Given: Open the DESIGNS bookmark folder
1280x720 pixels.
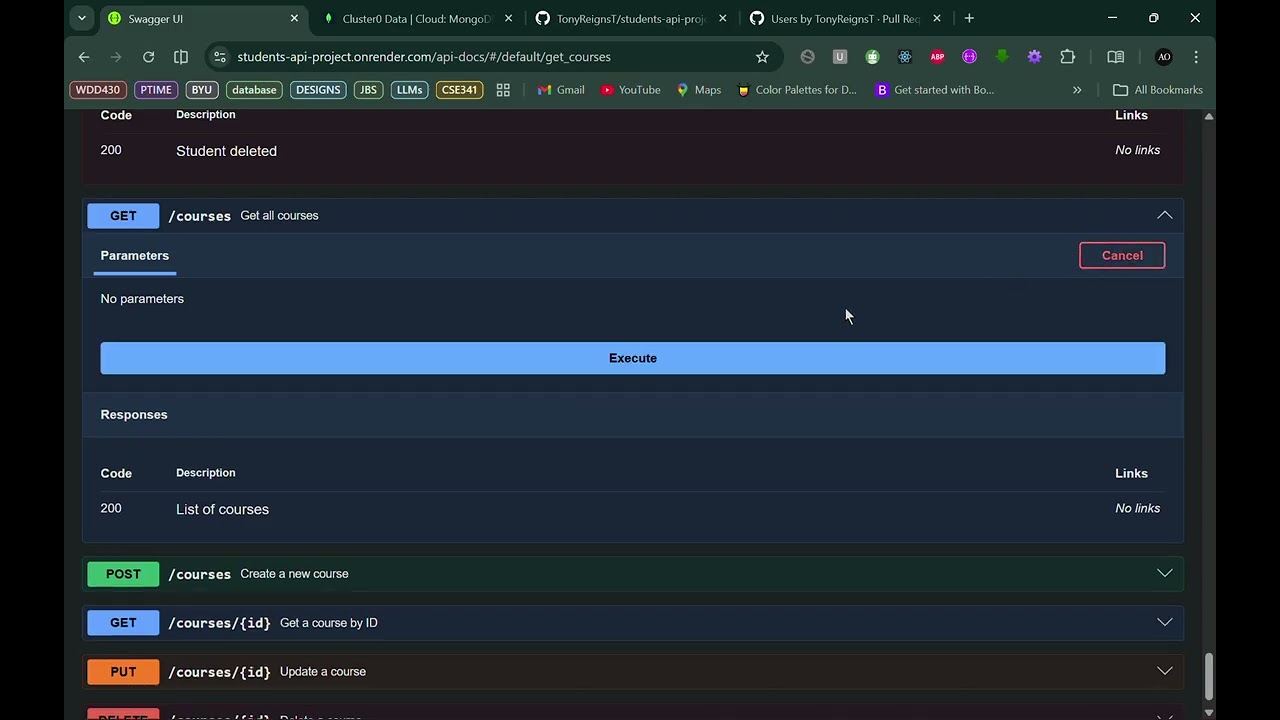Looking at the screenshot, I should (318, 90).
